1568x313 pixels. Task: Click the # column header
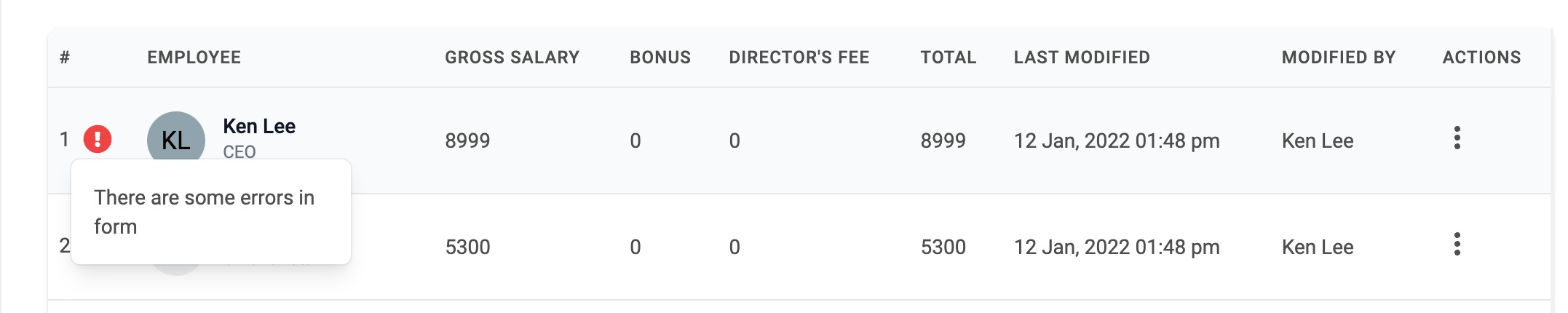coord(65,58)
